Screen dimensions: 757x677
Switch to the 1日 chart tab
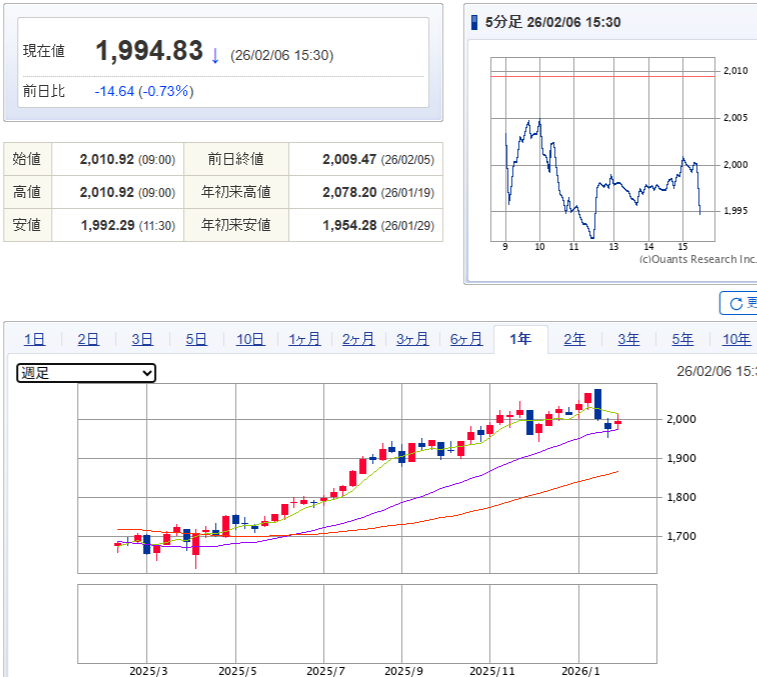(x=34, y=339)
